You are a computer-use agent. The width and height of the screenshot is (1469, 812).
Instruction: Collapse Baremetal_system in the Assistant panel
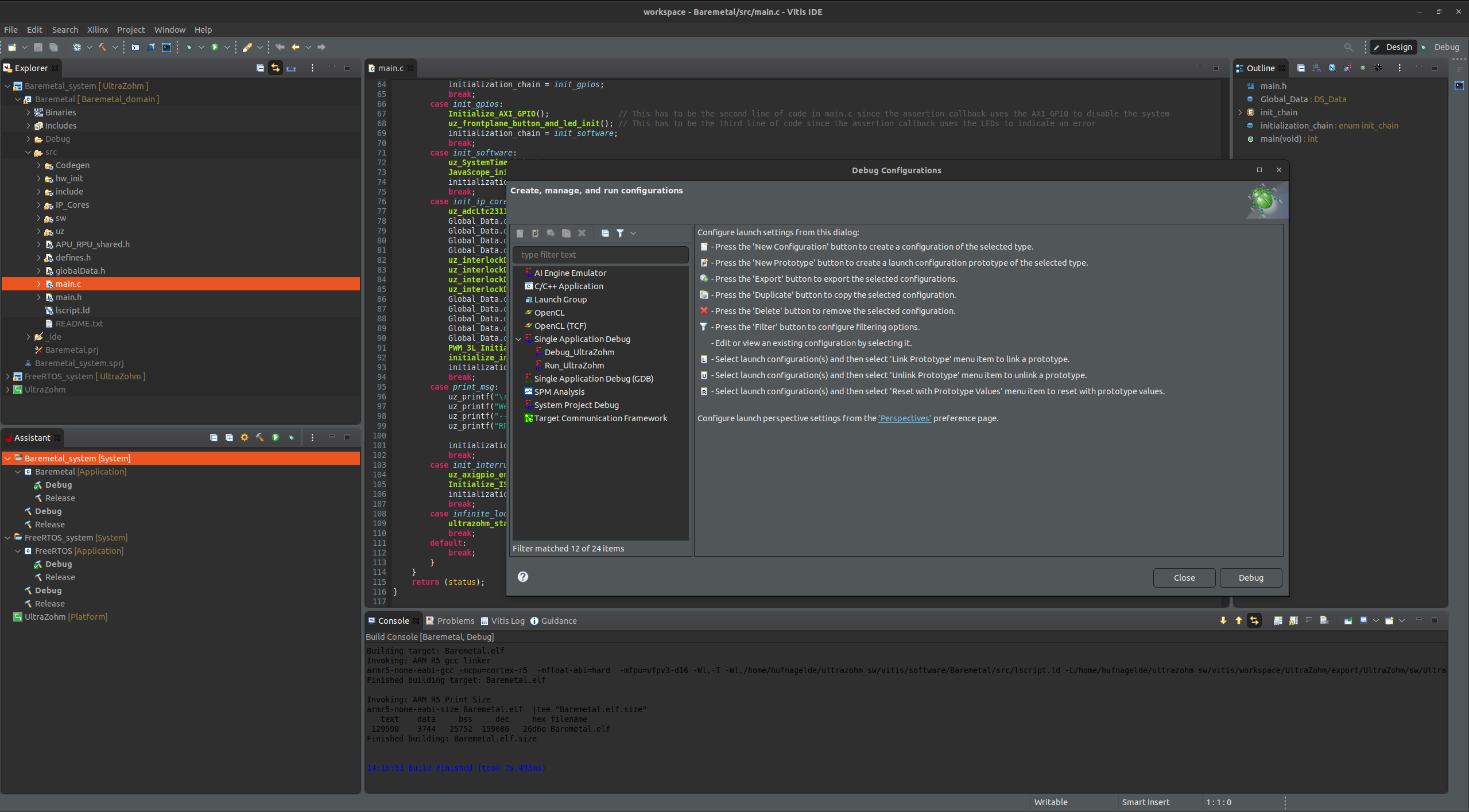point(7,458)
